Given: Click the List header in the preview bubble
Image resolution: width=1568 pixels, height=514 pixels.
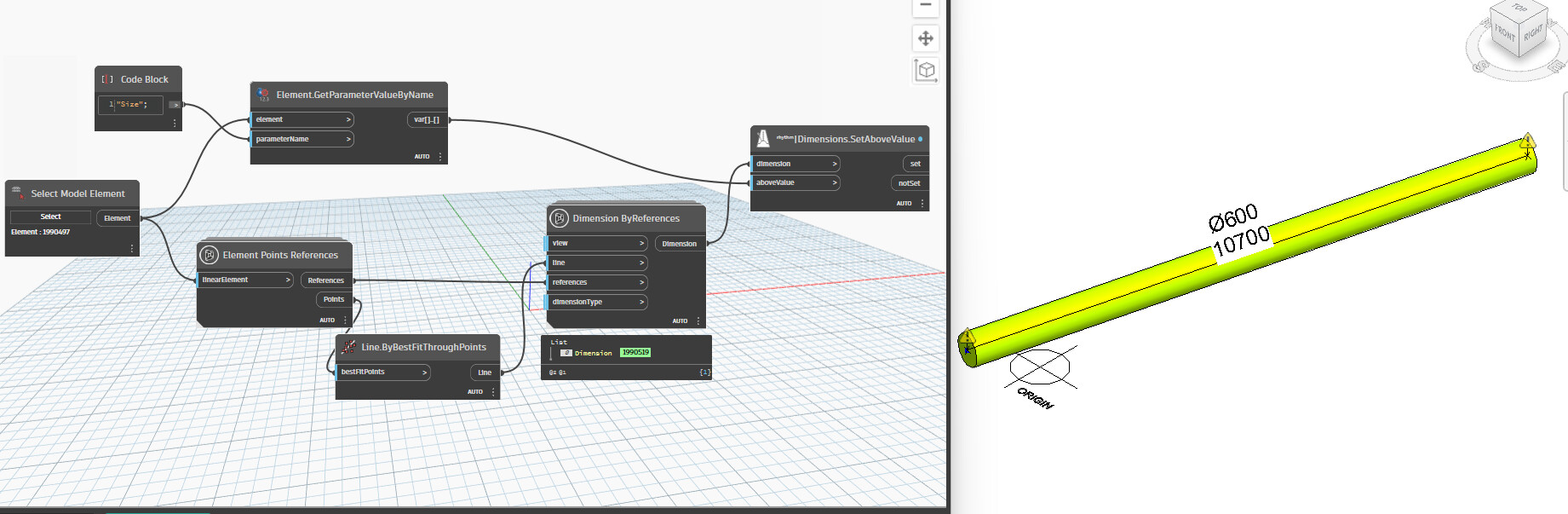Looking at the screenshot, I should click(559, 343).
